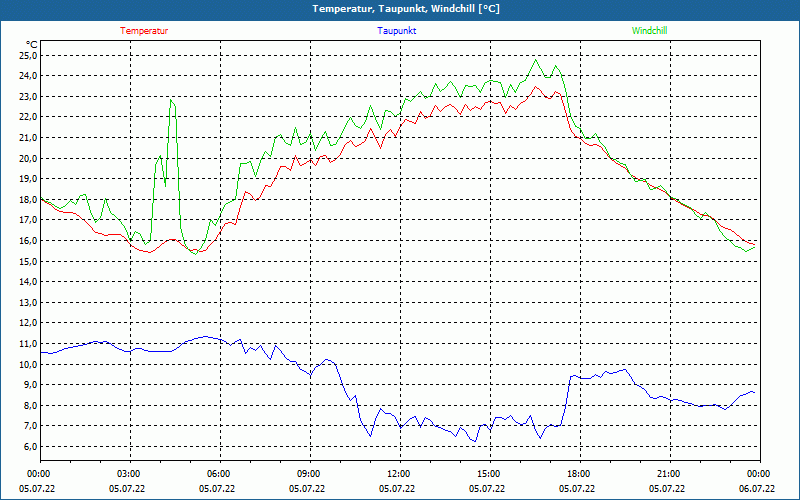
Task: Click the '21,0' y-axis value
Action: 29,138
